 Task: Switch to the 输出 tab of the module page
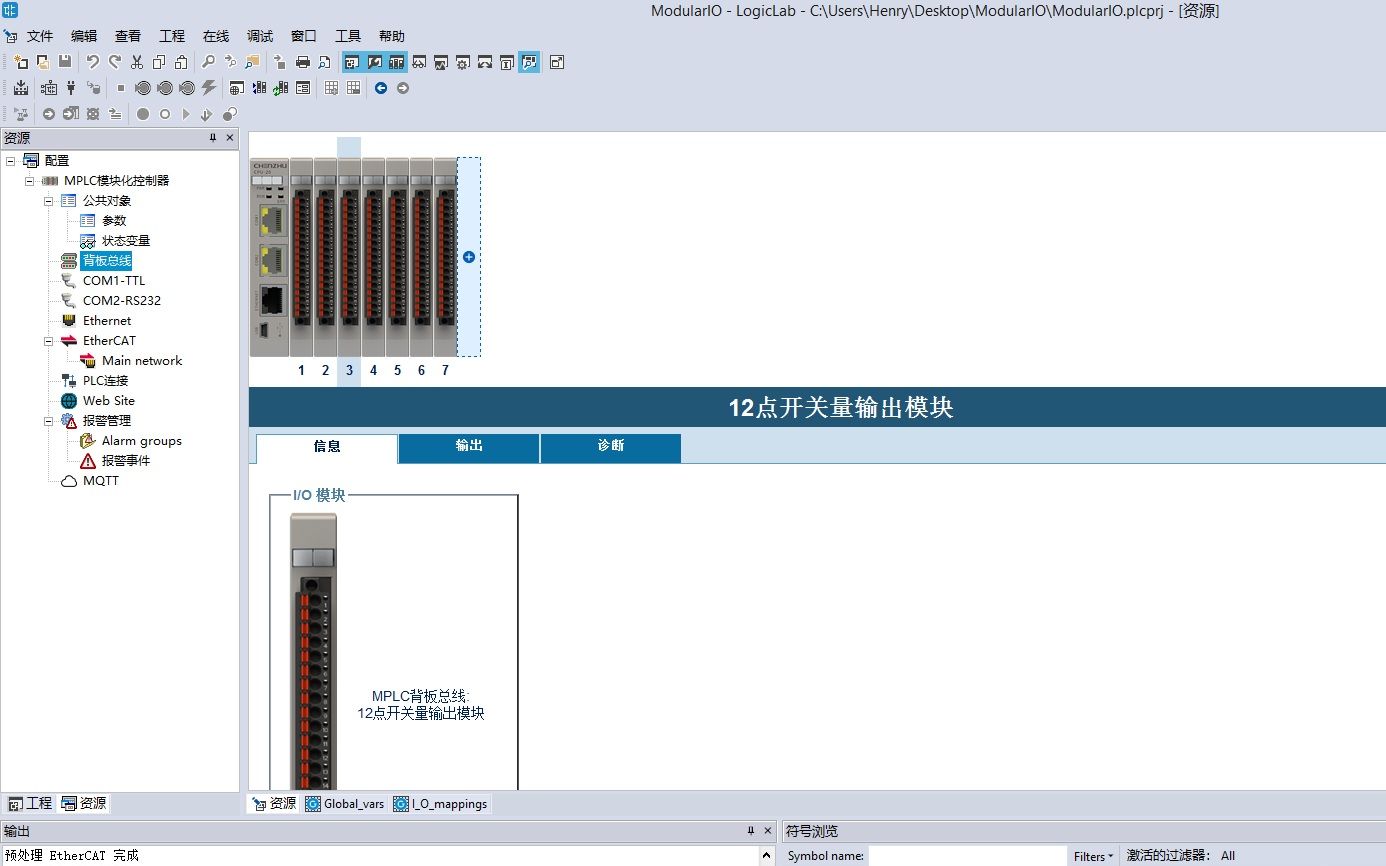(468, 448)
